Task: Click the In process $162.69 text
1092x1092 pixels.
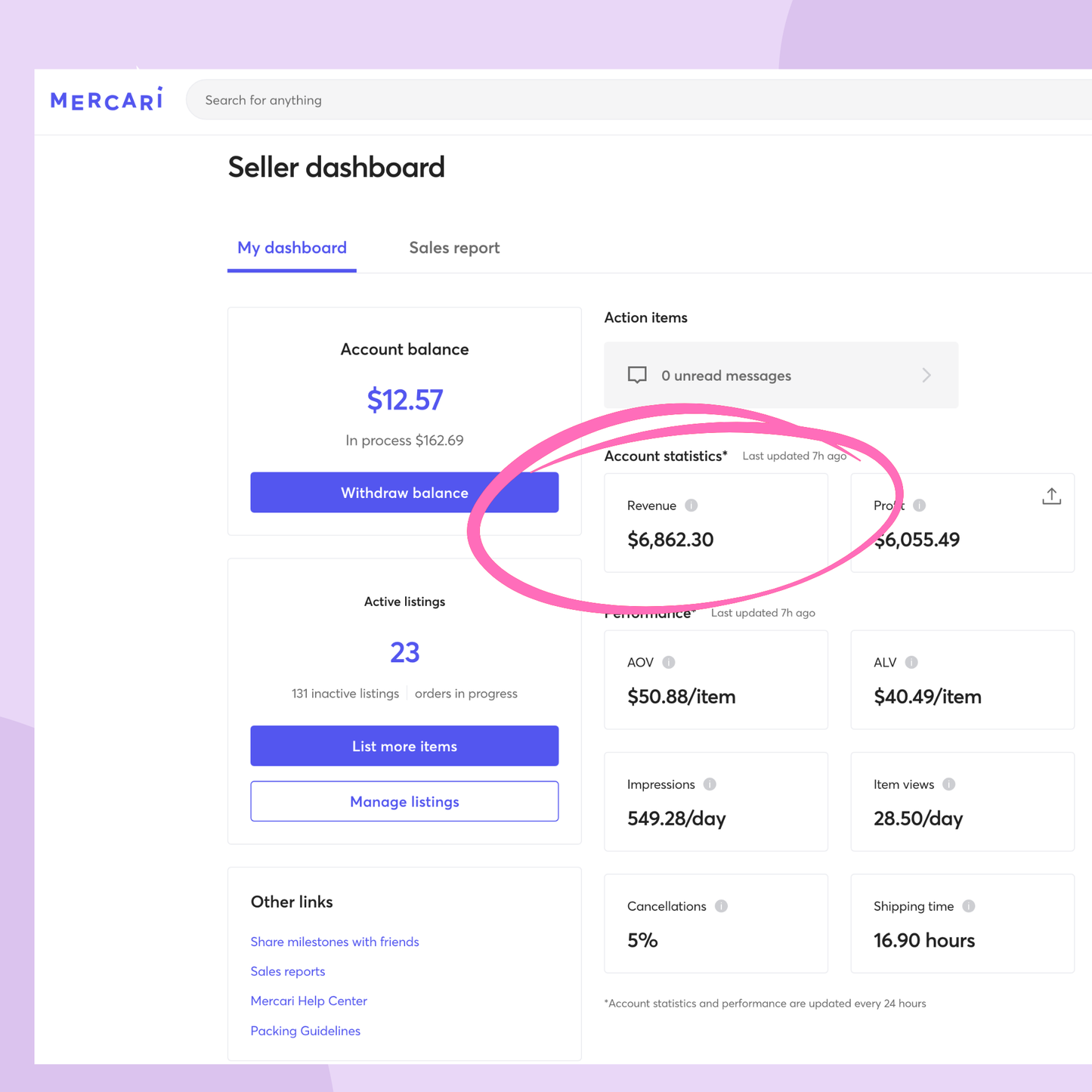Action: pyautogui.click(x=404, y=441)
